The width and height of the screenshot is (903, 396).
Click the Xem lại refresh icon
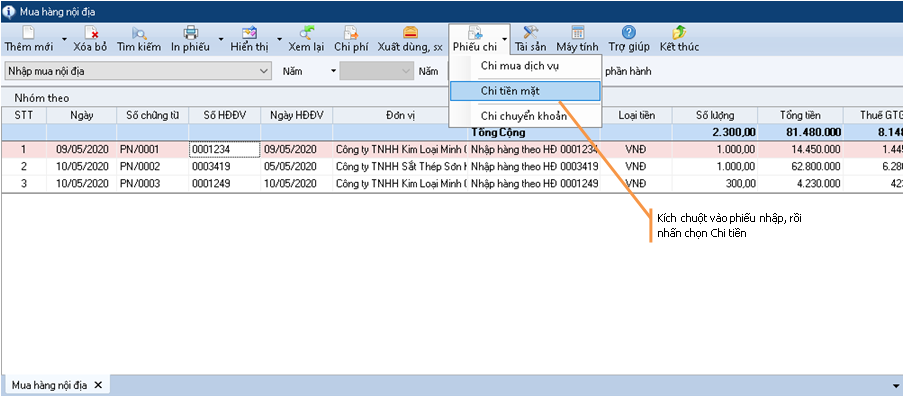click(306, 33)
